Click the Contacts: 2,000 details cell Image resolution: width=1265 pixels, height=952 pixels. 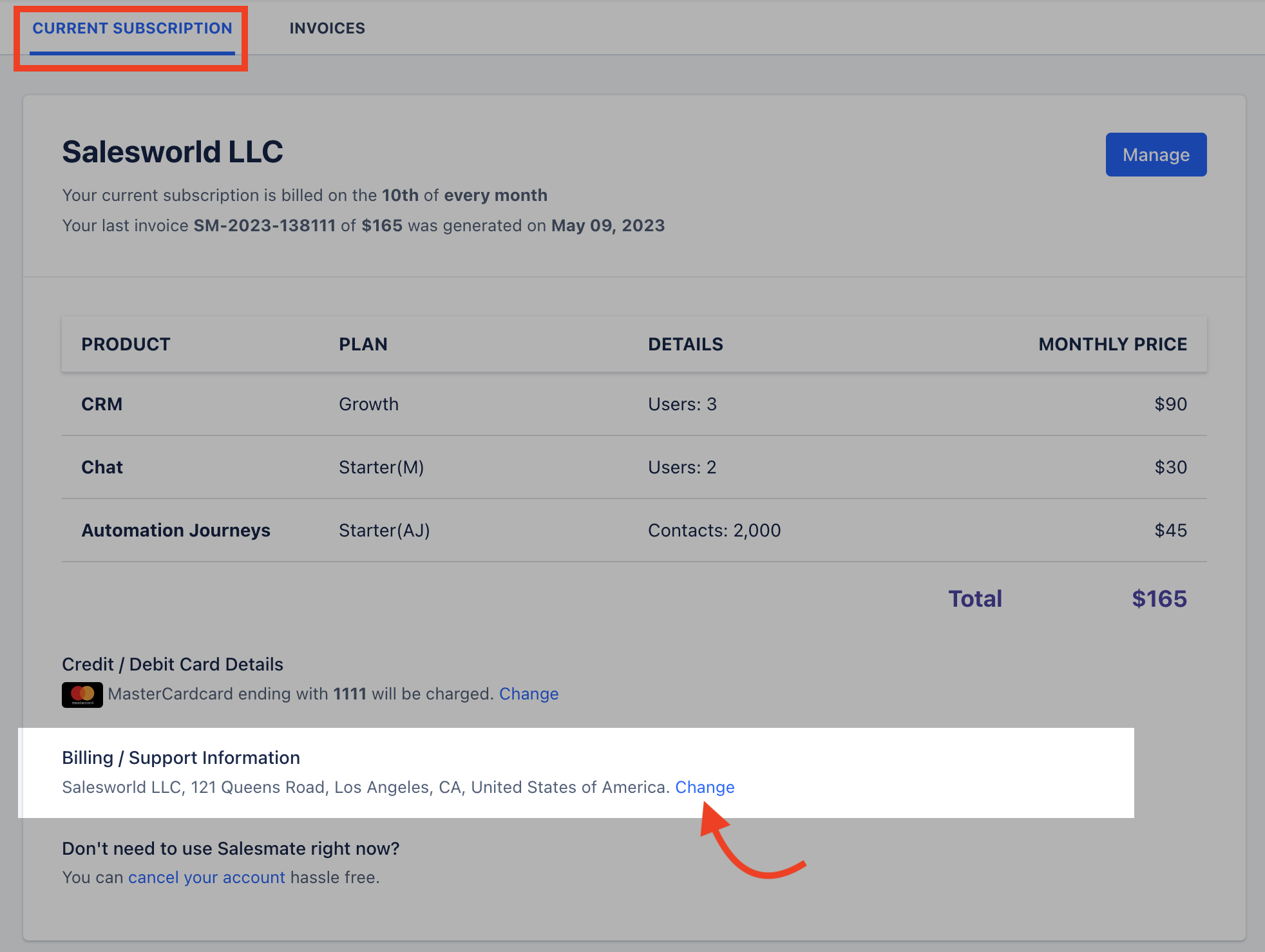(x=714, y=530)
